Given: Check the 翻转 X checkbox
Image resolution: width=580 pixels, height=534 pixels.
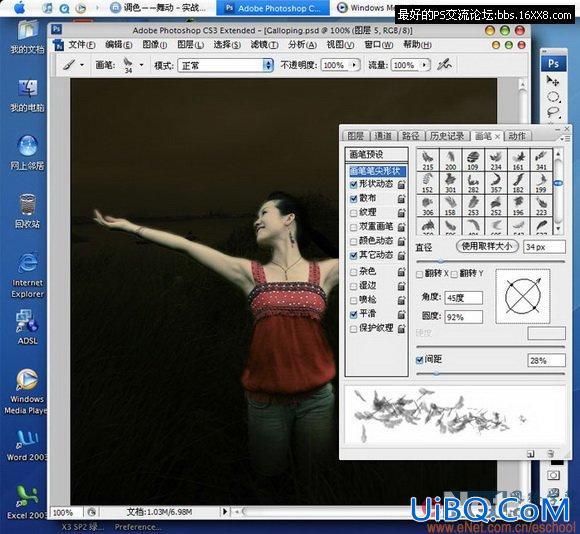Looking at the screenshot, I should (x=419, y=274).
